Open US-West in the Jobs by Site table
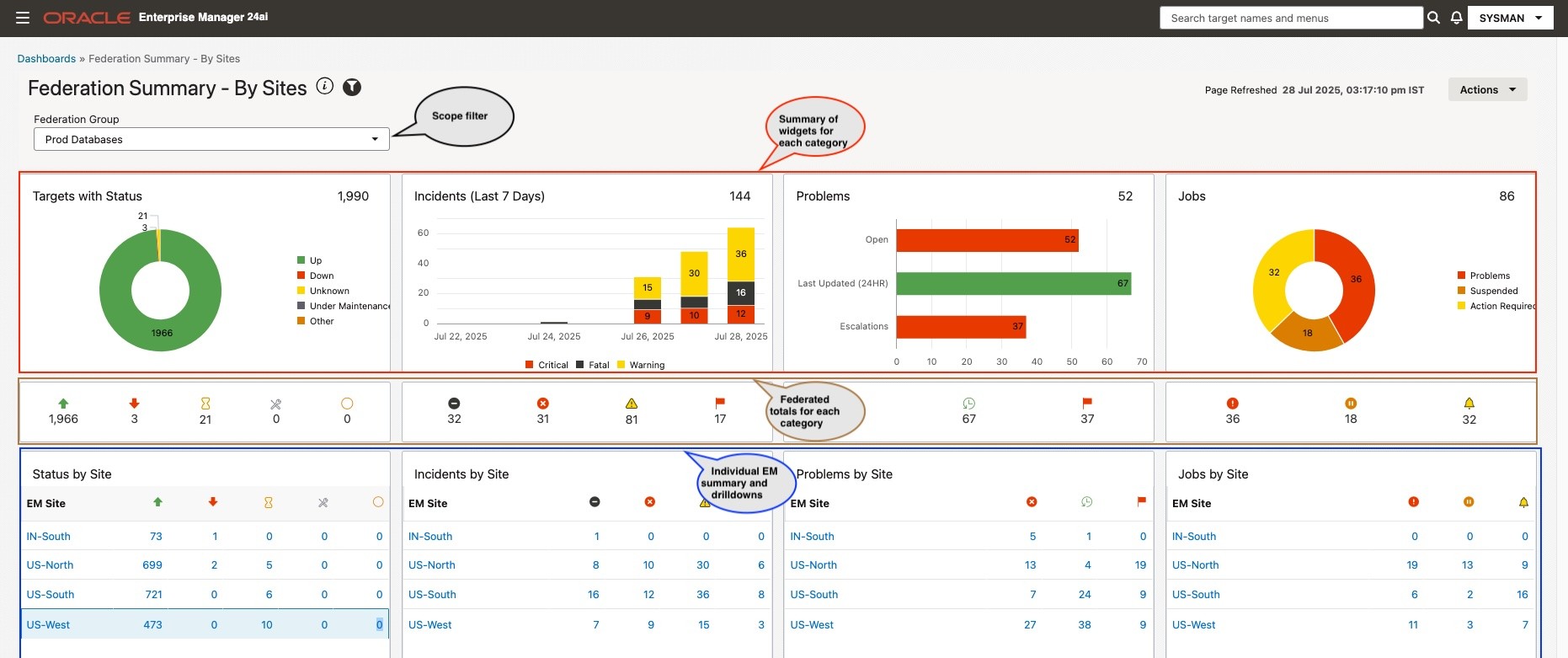Viewport: 1568px width, 658px height. [1194, 625]
